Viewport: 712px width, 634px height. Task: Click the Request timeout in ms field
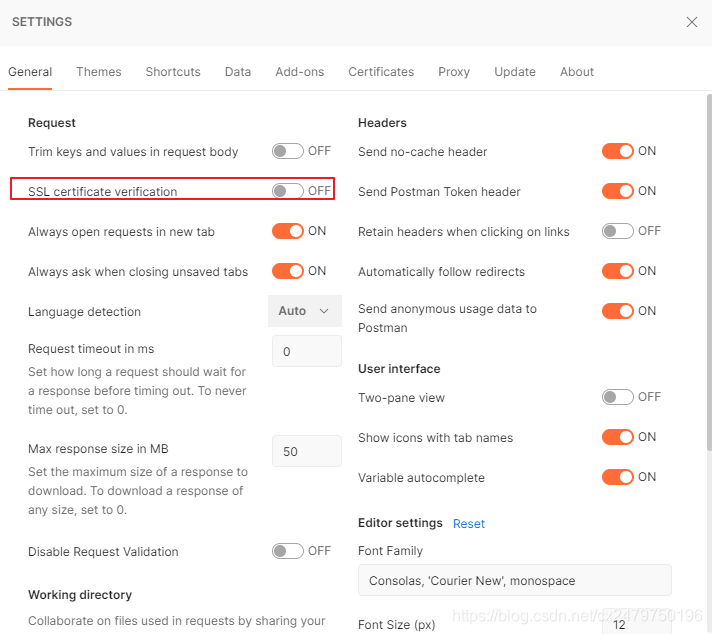click(307, 351)
